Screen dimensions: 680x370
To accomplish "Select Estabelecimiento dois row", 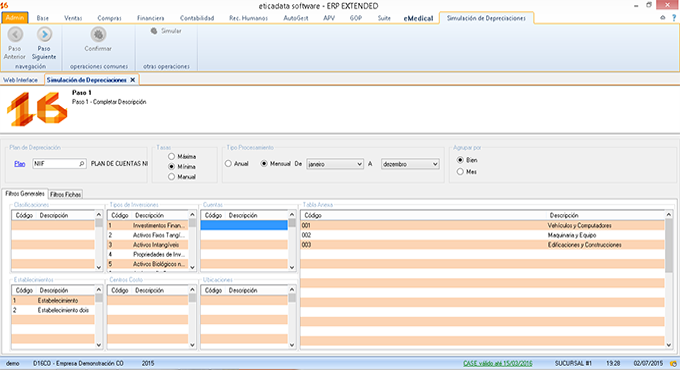I will [53, 310].
